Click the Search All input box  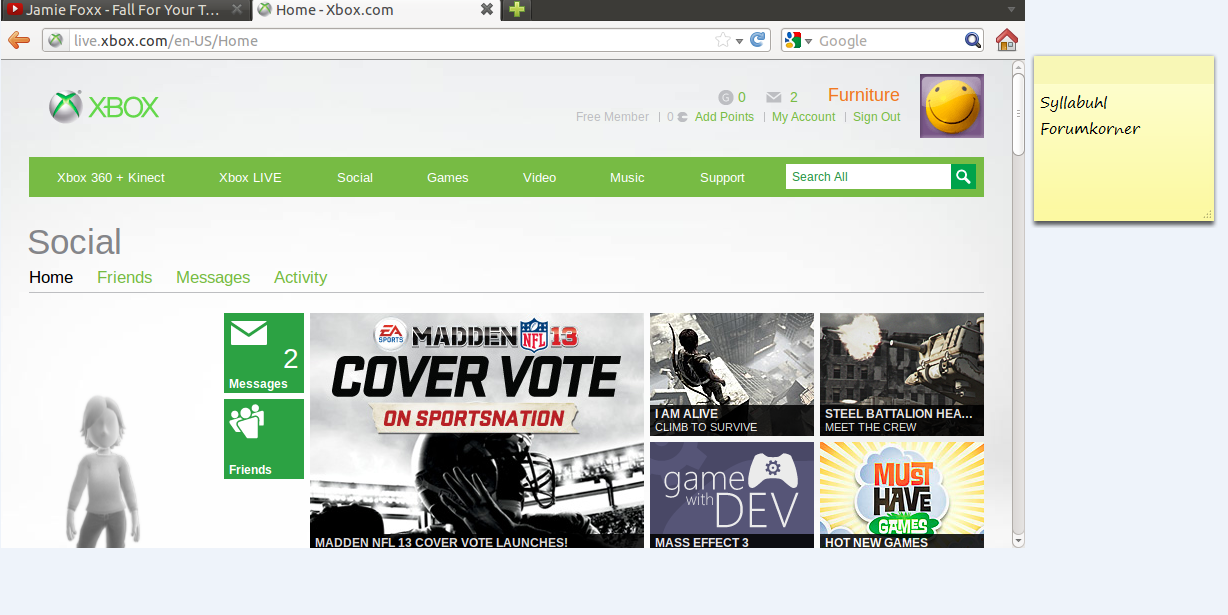point(868,177)
